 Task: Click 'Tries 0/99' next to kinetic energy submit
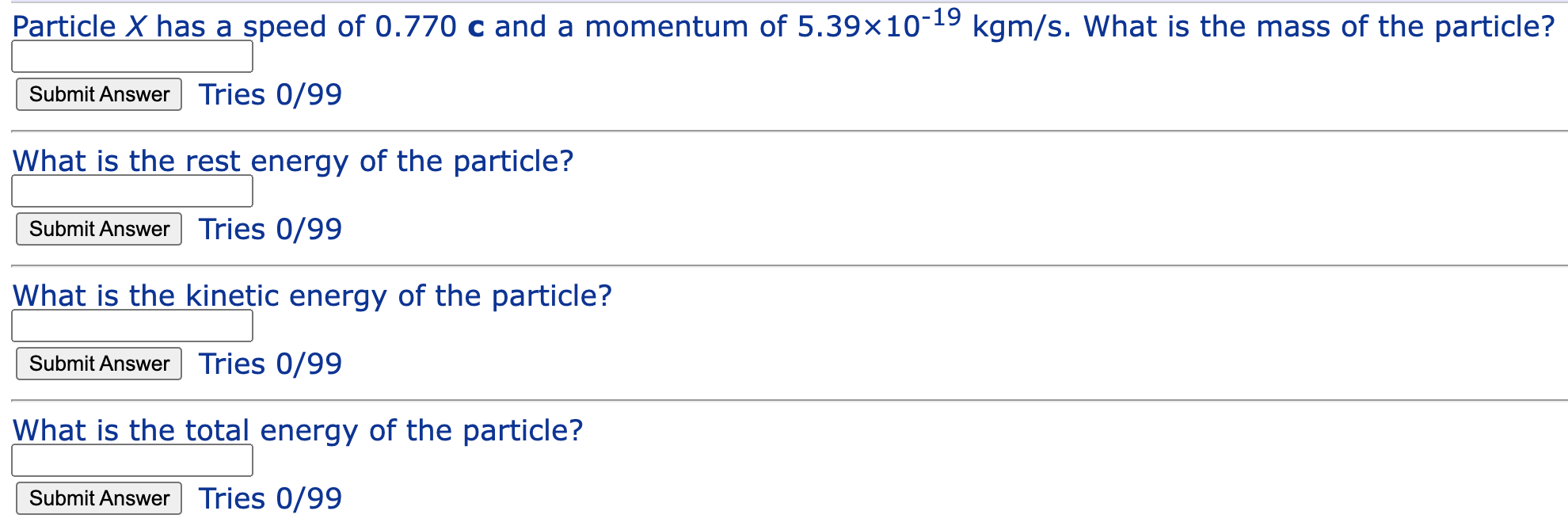[x=269, y=364]
